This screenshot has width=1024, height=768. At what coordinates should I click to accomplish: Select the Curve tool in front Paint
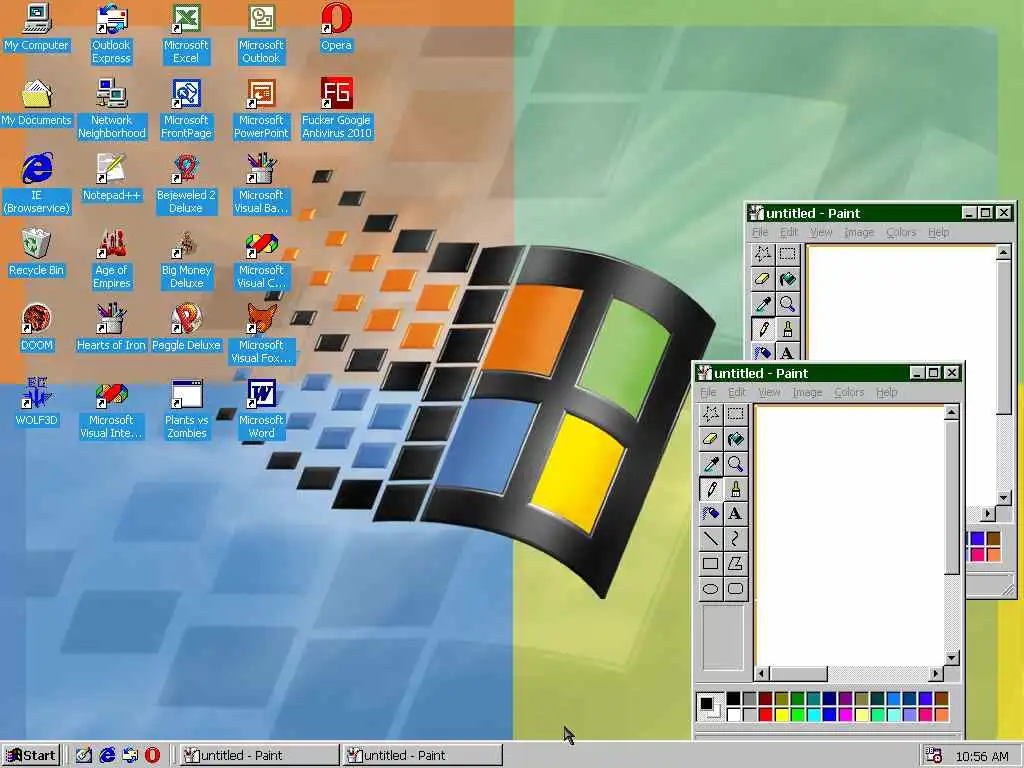point(735,538)
